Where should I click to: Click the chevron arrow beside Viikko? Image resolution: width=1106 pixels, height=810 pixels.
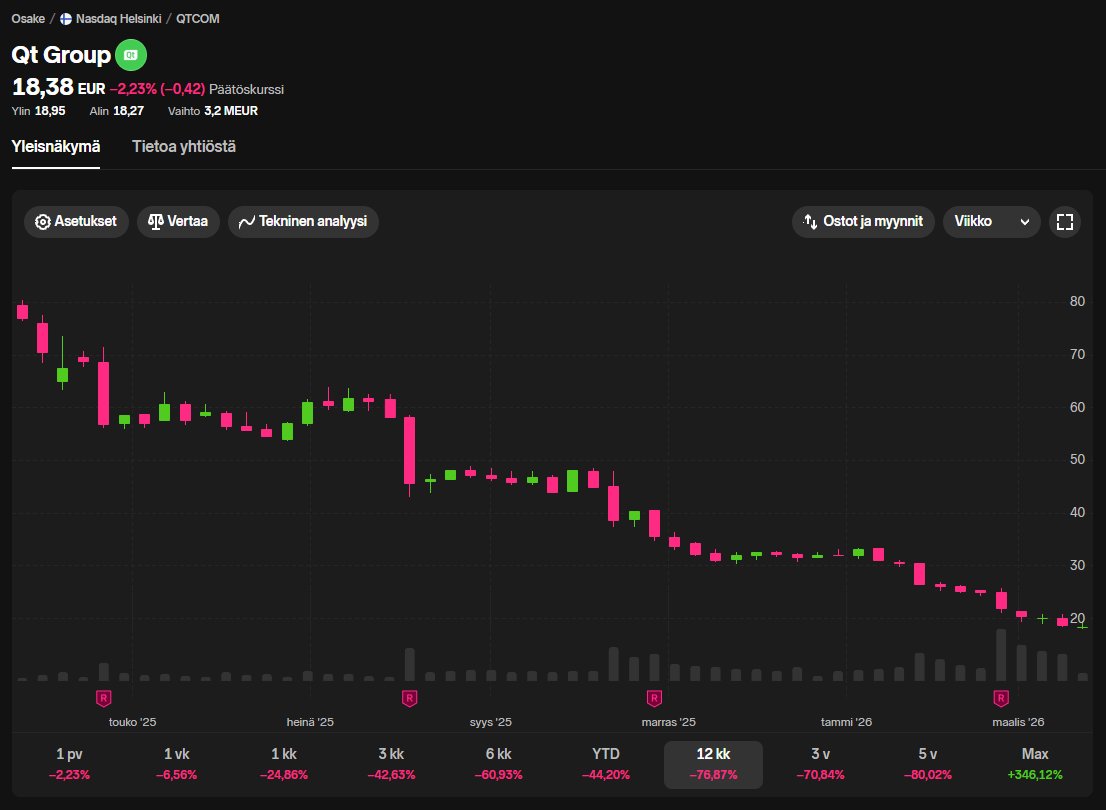point(1025,222)
